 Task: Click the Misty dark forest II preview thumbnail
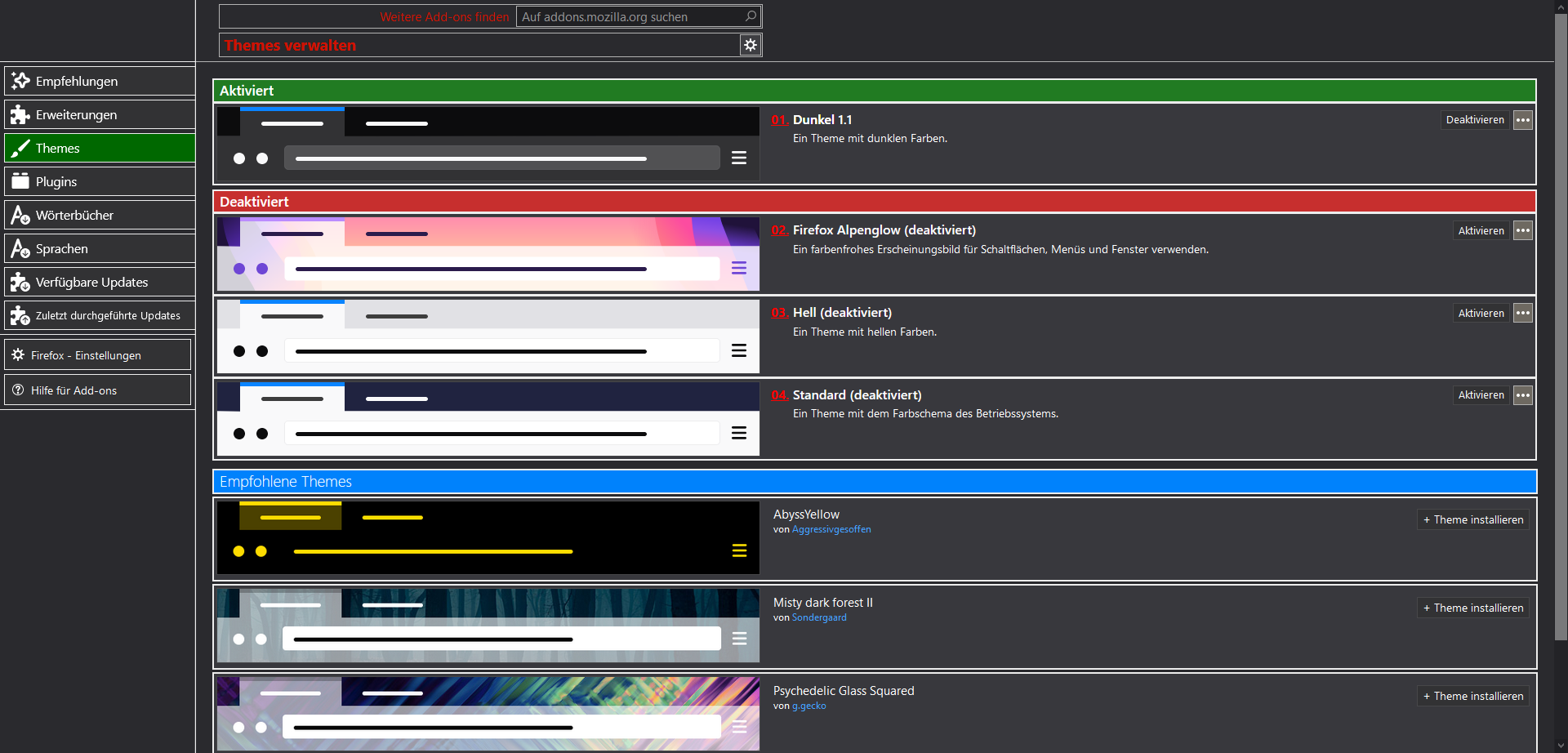[x=488, y=626]
